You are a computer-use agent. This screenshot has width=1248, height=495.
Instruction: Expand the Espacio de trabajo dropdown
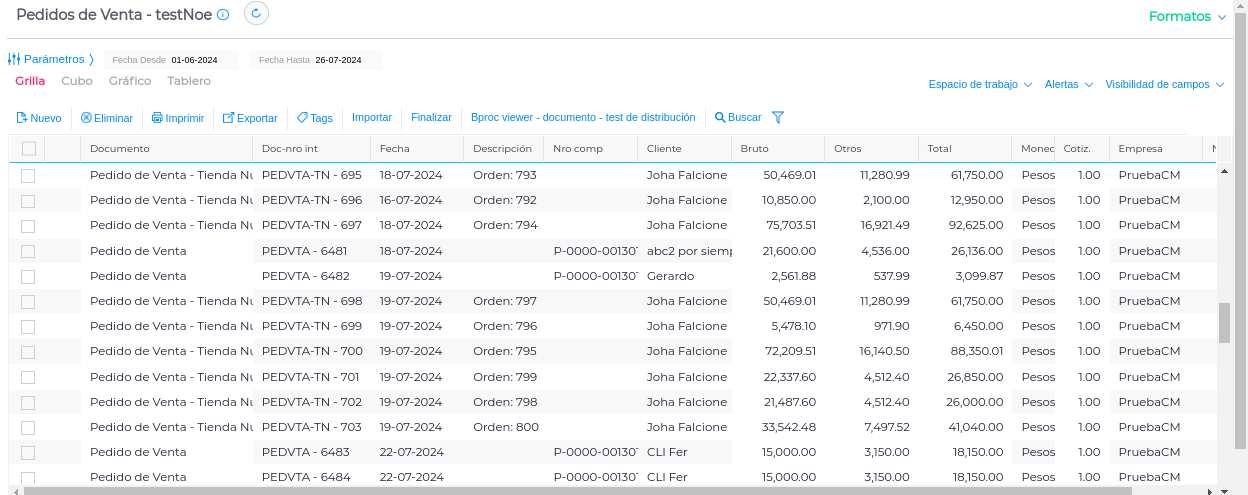click(980, 85)
